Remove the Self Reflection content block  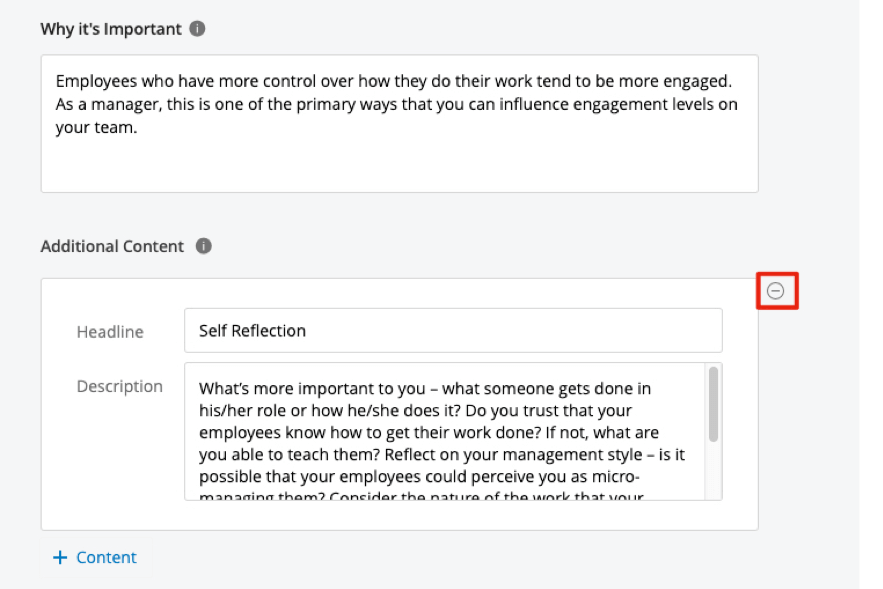coord(776,291)
